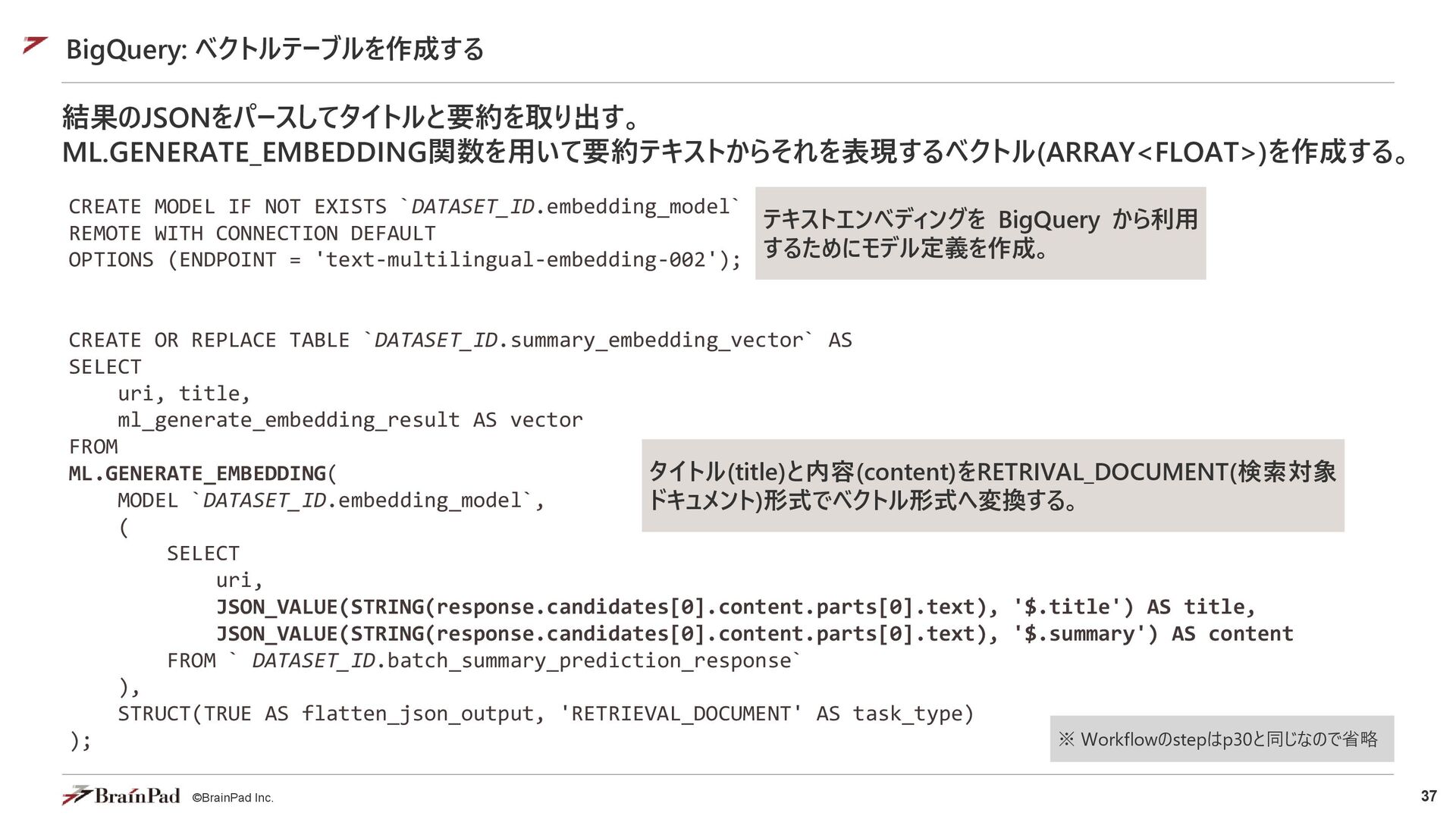Click the 'FROM ` DATASET_ID.batch_summary_prediction_response`' line
The height and width of the screenshot is (819, 1456).
(484, 660)
